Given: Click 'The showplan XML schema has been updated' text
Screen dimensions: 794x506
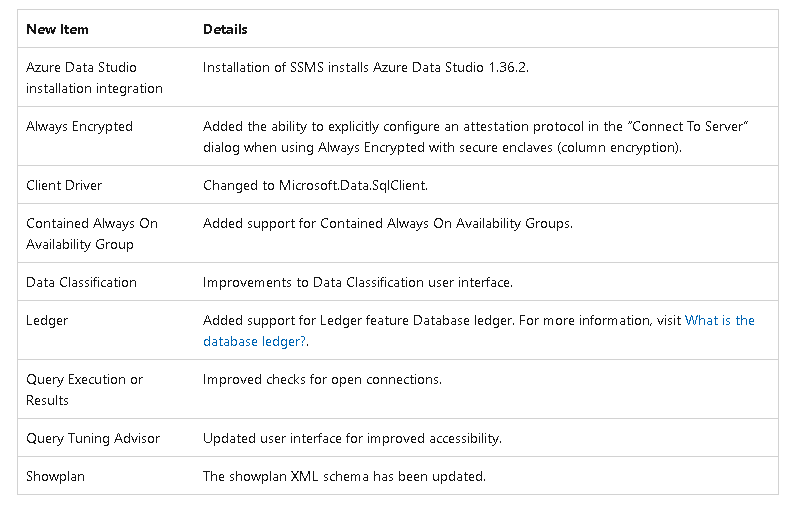Looking at the screenshot, I should click(344, 477).
